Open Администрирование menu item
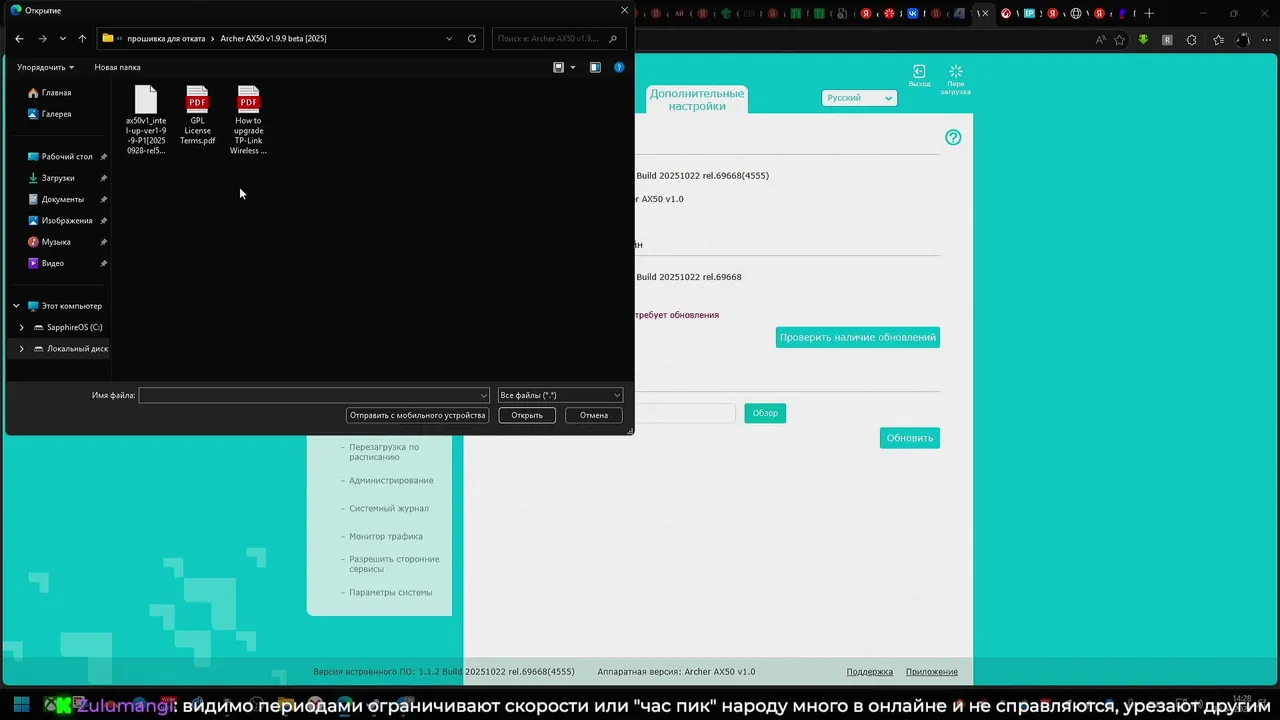This screenshot has width=1280, height=720. [x=391, y=480]
